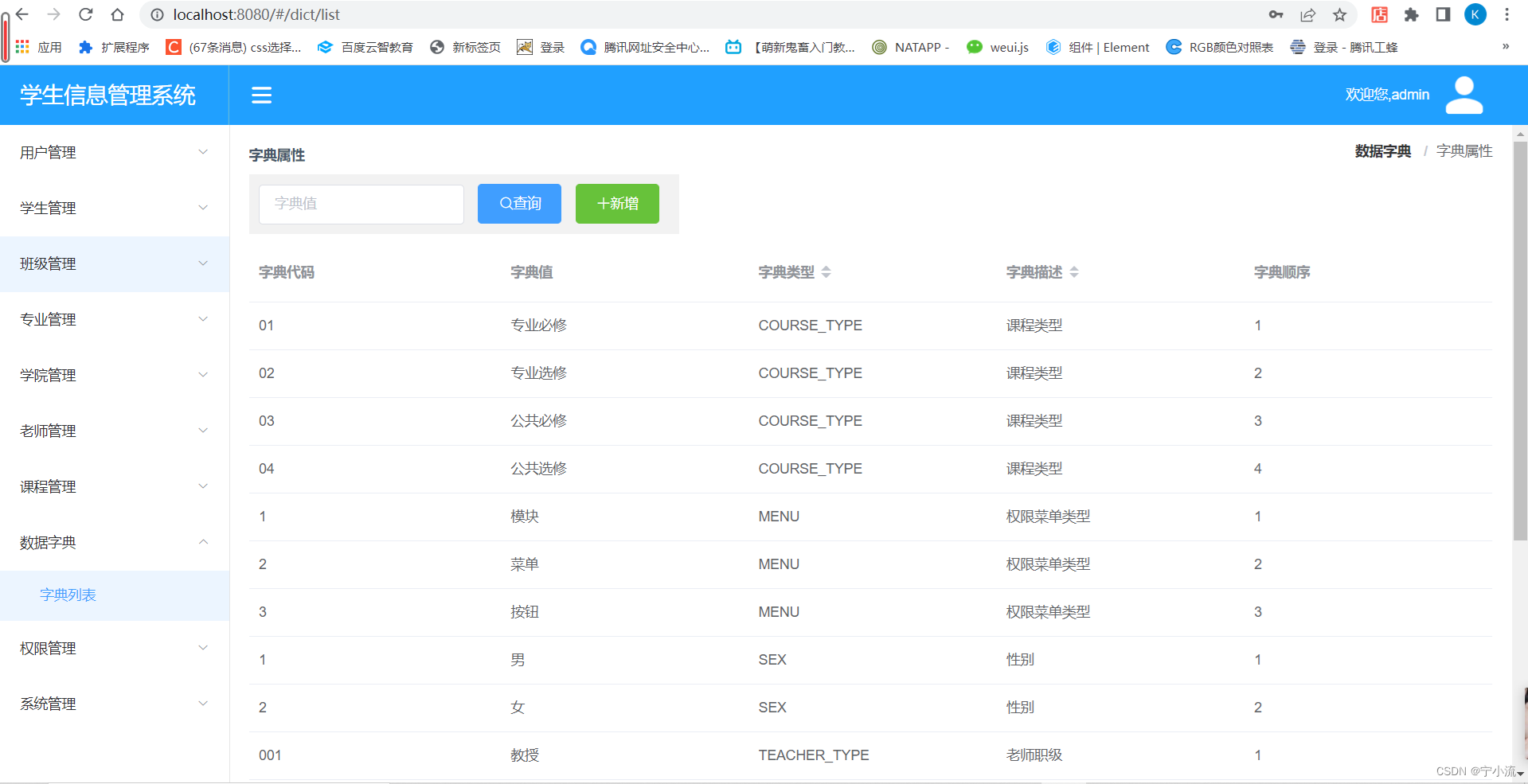Click the 字典属性 breadcrumb item
The width and height of the screenshot is (1528, 784).
[x=1464, y=151]
